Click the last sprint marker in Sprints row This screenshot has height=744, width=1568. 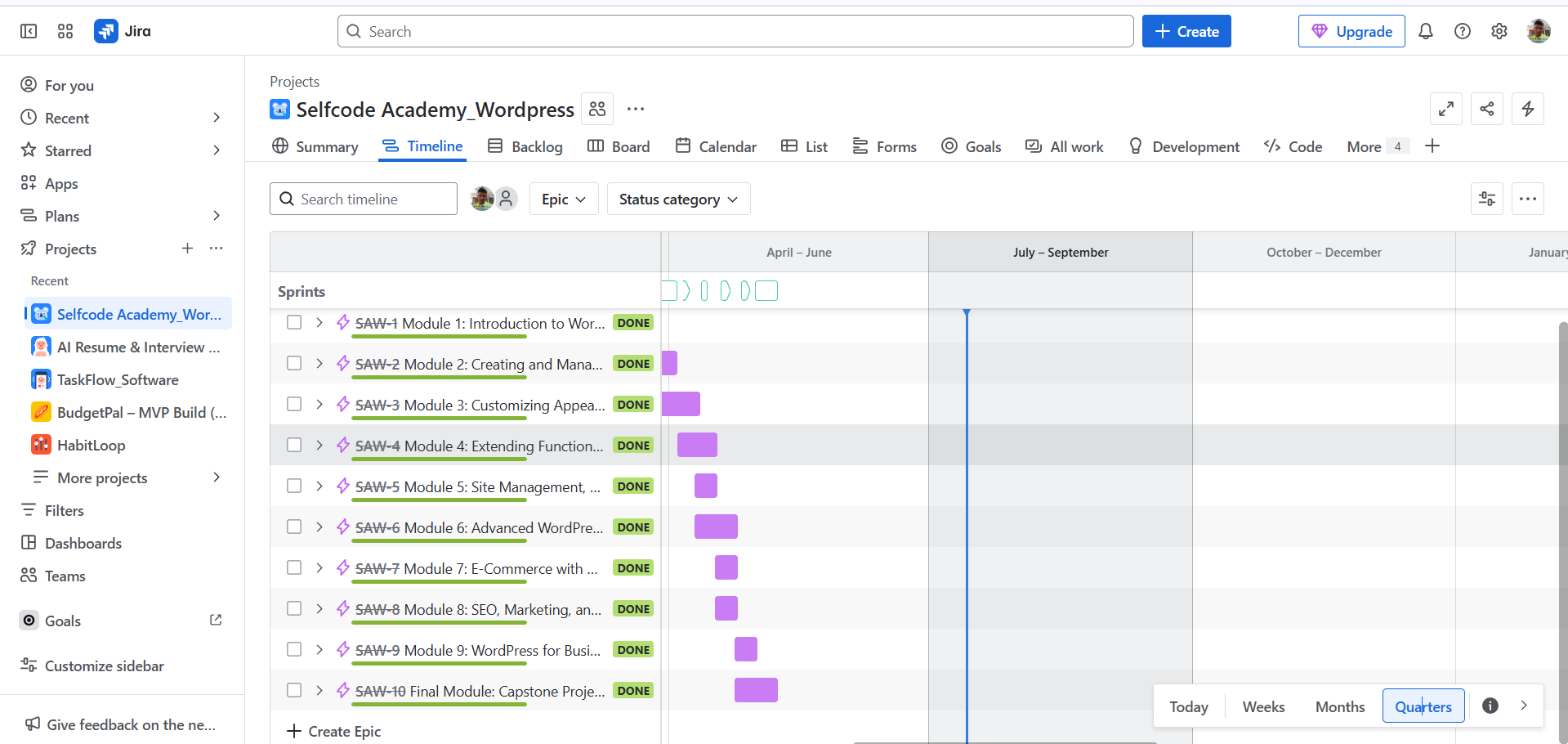click(766, 290)
